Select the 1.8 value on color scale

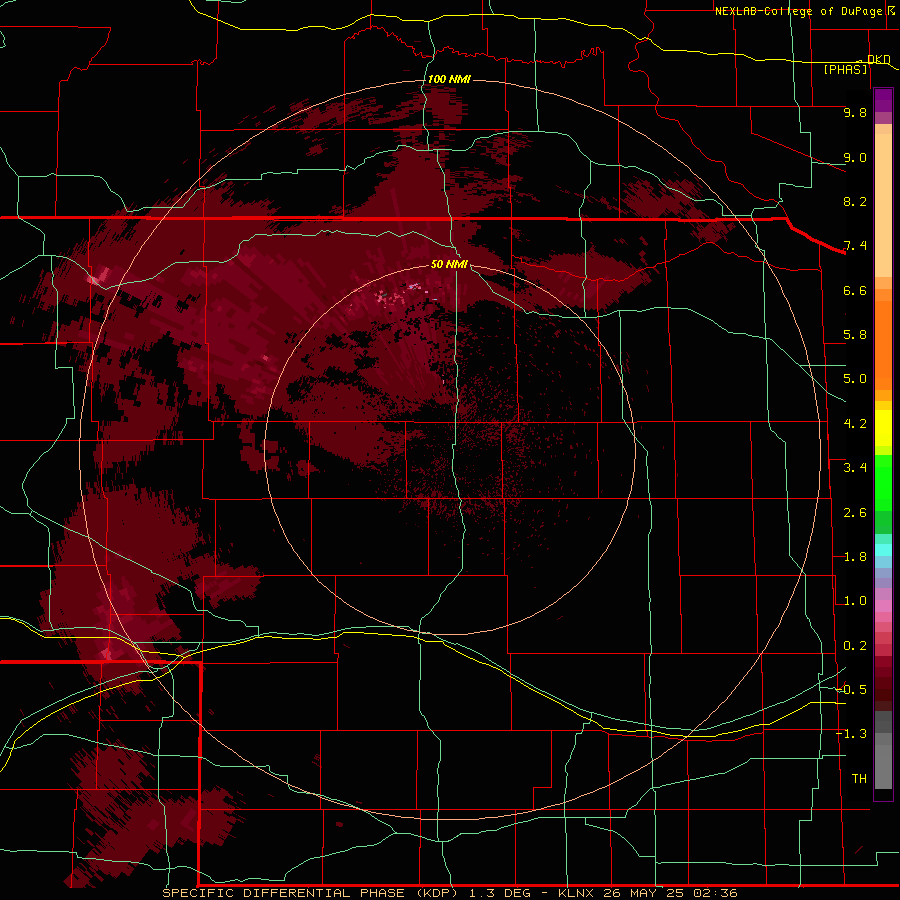[x=855, y=557]
